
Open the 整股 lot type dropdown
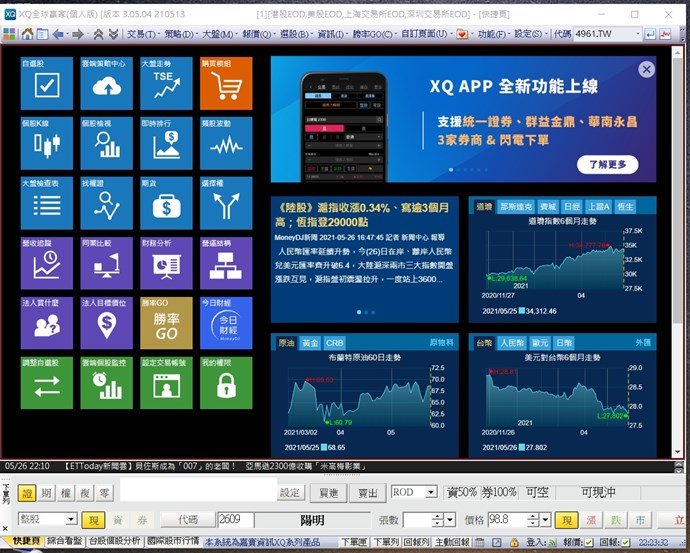[x=70, y=520]
